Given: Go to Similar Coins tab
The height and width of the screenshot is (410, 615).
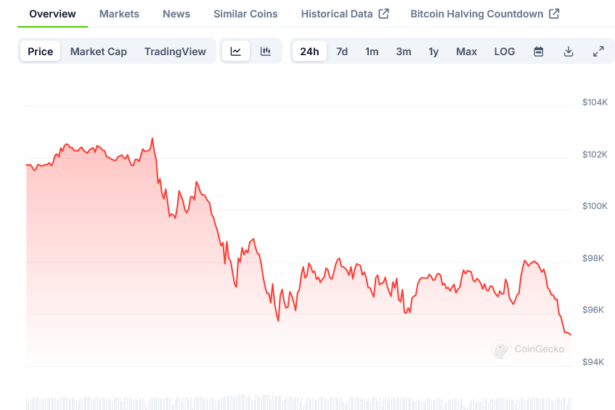Looking at the screenshot, I should tap(246, 14).
